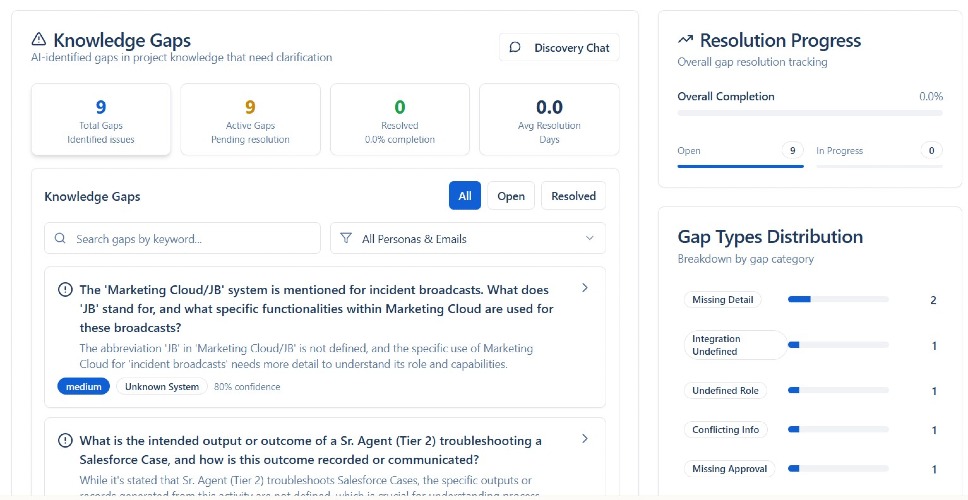Screen dimensions: 968x500
Task: Click the Conflicting Info category pill
Action: 726,430
